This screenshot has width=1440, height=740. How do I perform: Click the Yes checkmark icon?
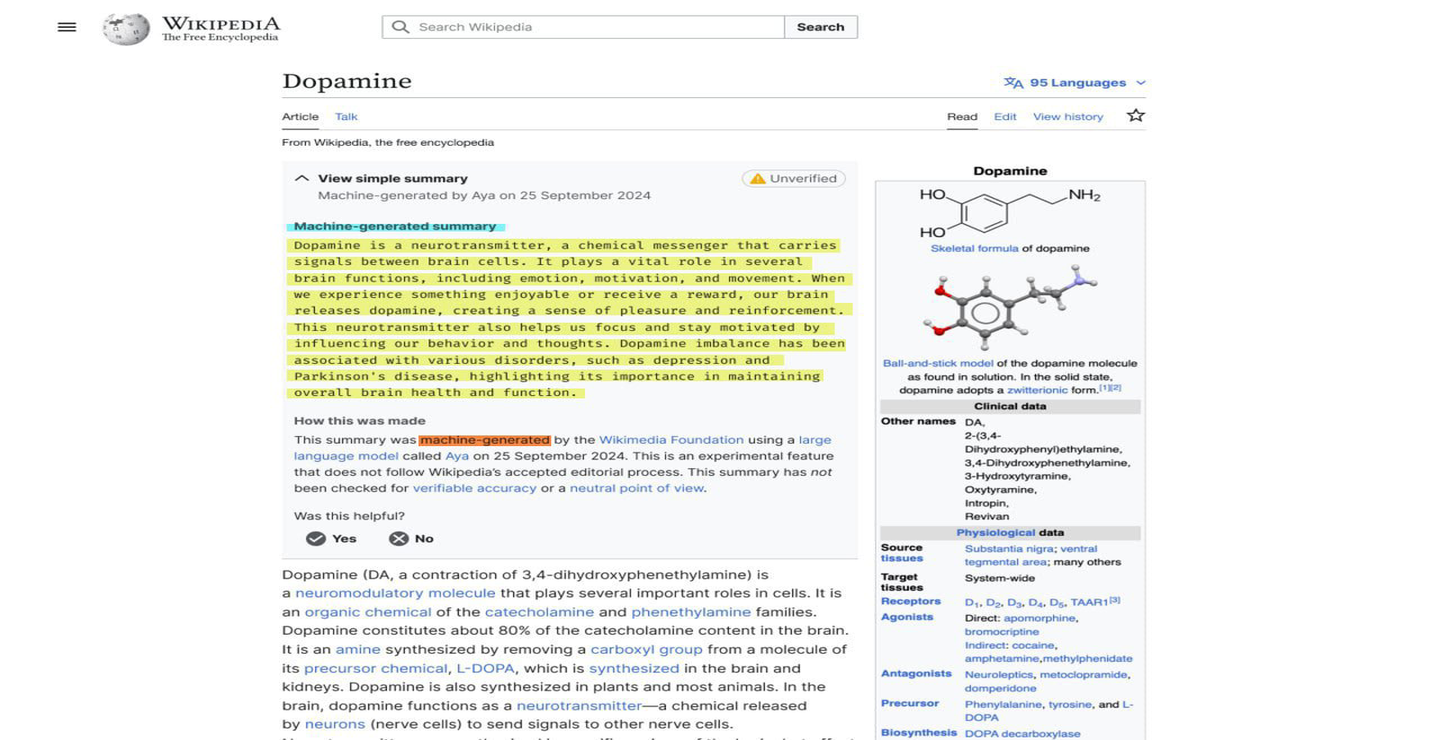pyautogui.click(x=316, y=539)
